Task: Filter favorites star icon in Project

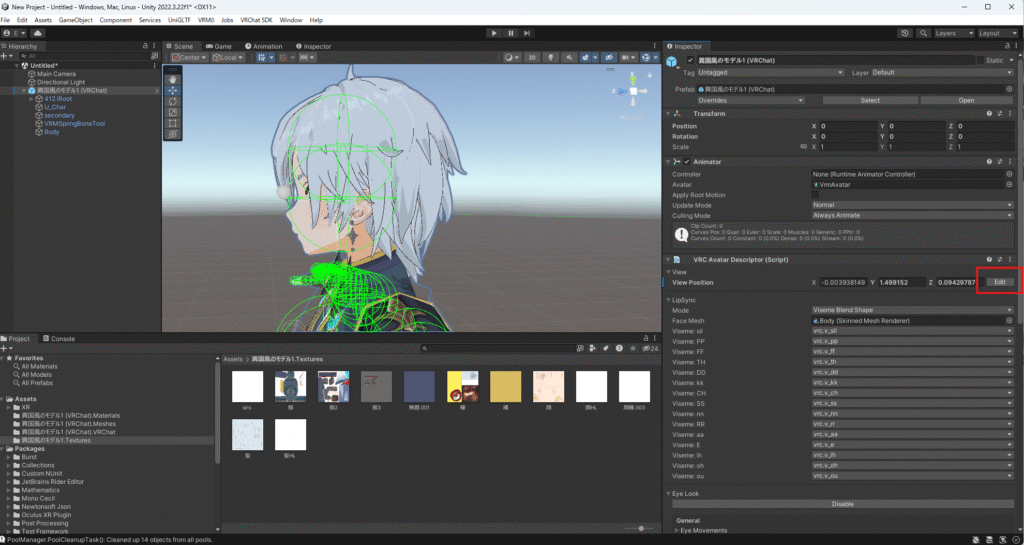Action: (x=632, y=349)
